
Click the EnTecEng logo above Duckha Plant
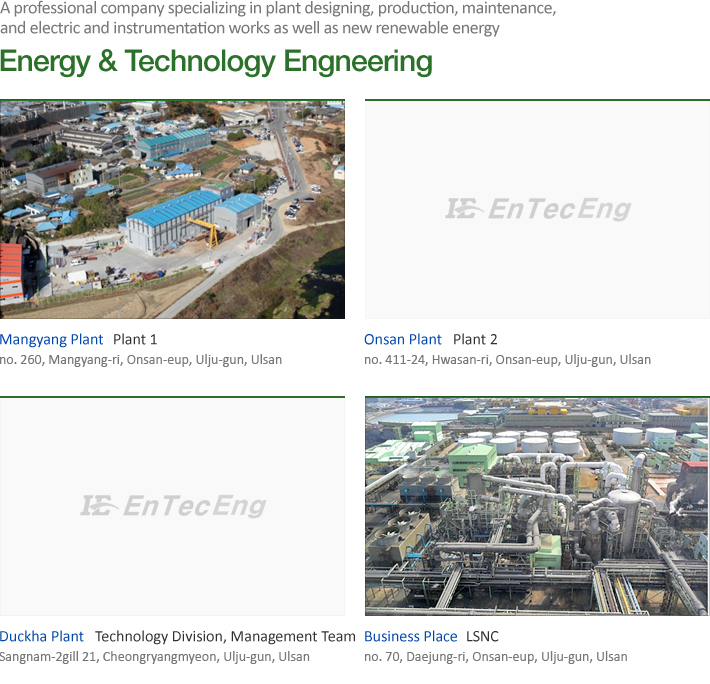tap(173, 506)
